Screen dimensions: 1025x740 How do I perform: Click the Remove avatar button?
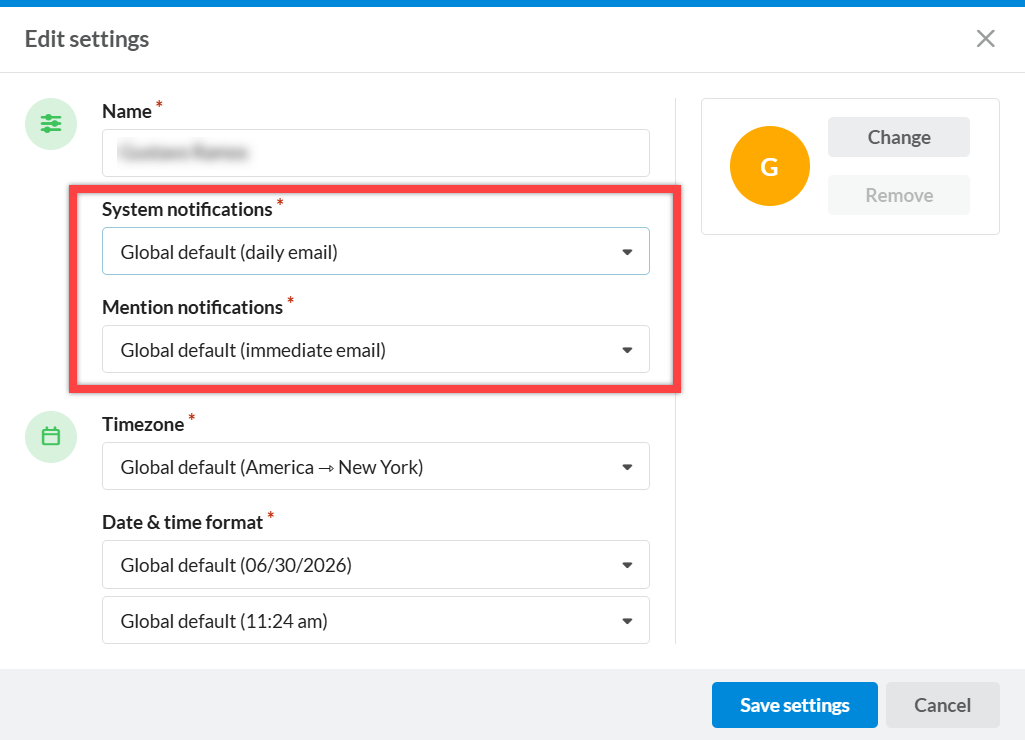[x=899, y=195]
